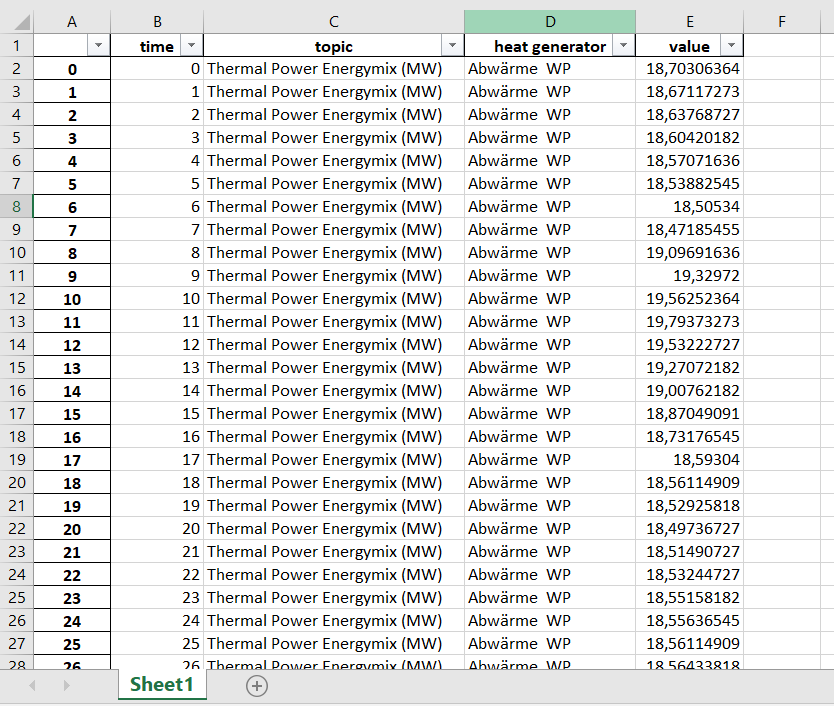The height and width of the screenshot is (706, 834).
Task: Click bold index cell 13 in column A
Action: [x=72, y=368]
